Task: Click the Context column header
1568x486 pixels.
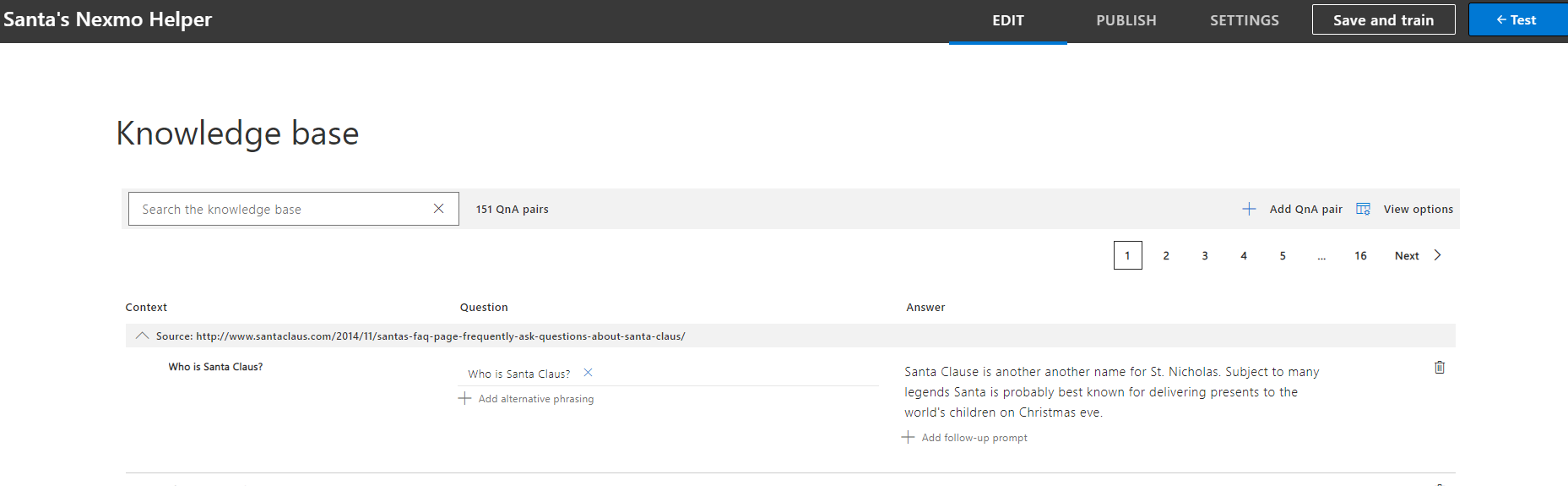Action: click(x=146, y=307)
